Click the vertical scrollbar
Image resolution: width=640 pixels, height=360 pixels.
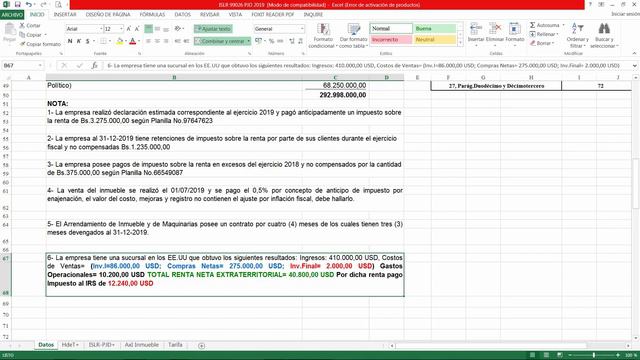pyautogui.click(x=636, y=184)
